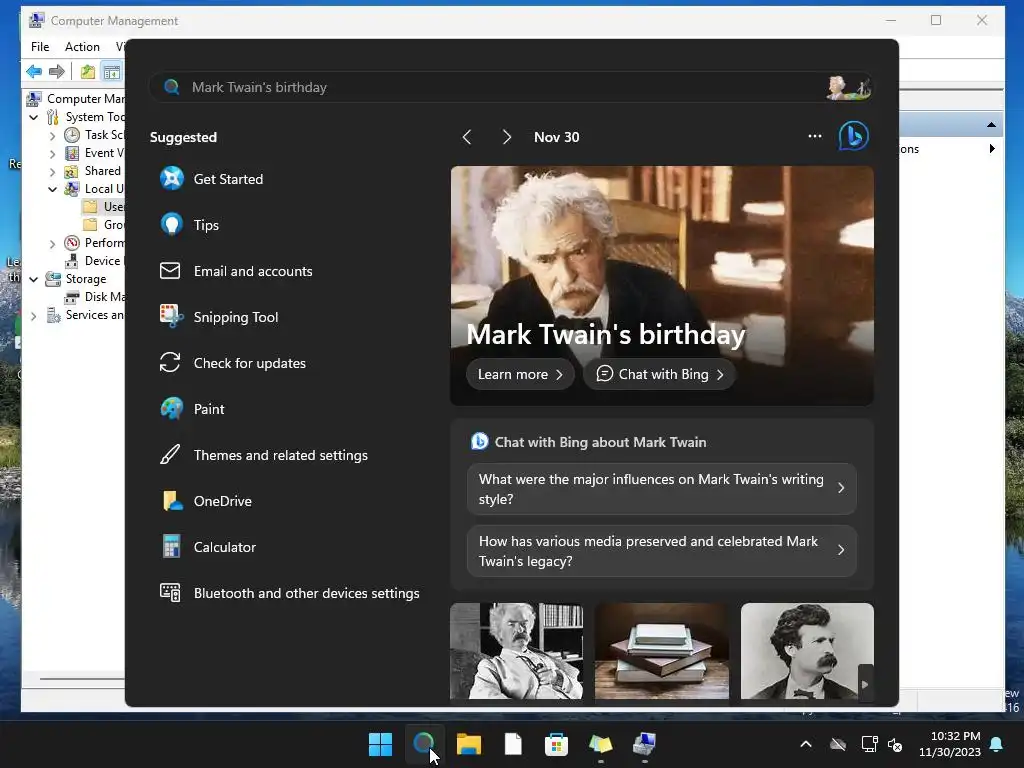This screenshot has width=1024, height=768.
Task: Click the muted volume tray icon
Action: (895, 744)
